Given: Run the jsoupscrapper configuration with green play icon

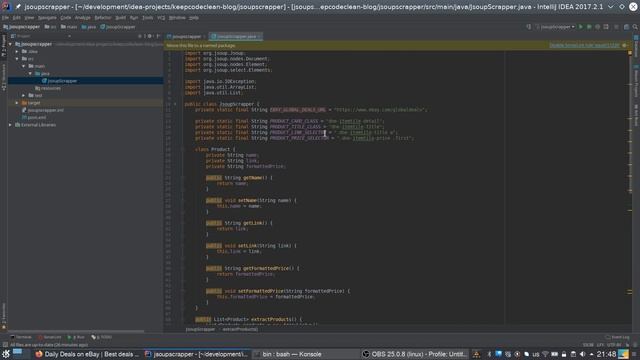Looking at the screenshot, I should (x=580, y=27).
